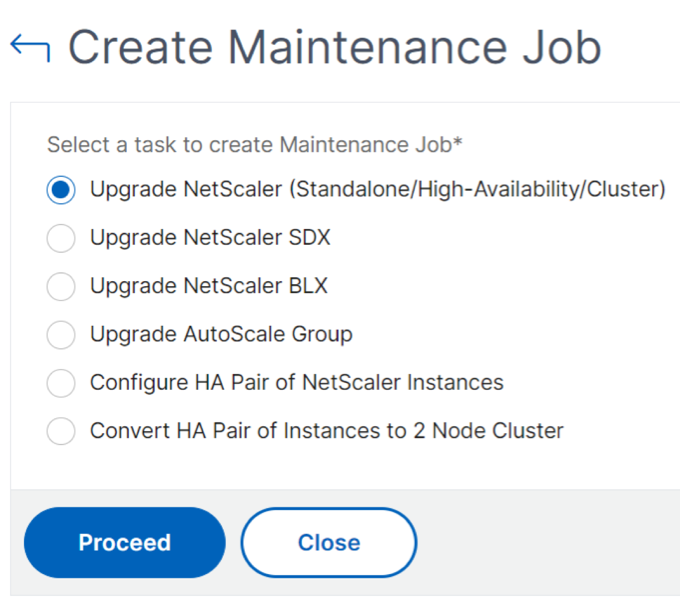Viewport: 680px width, 600px height.
Task: Click the gray footer bar beside Close
Action: (549, 542)
